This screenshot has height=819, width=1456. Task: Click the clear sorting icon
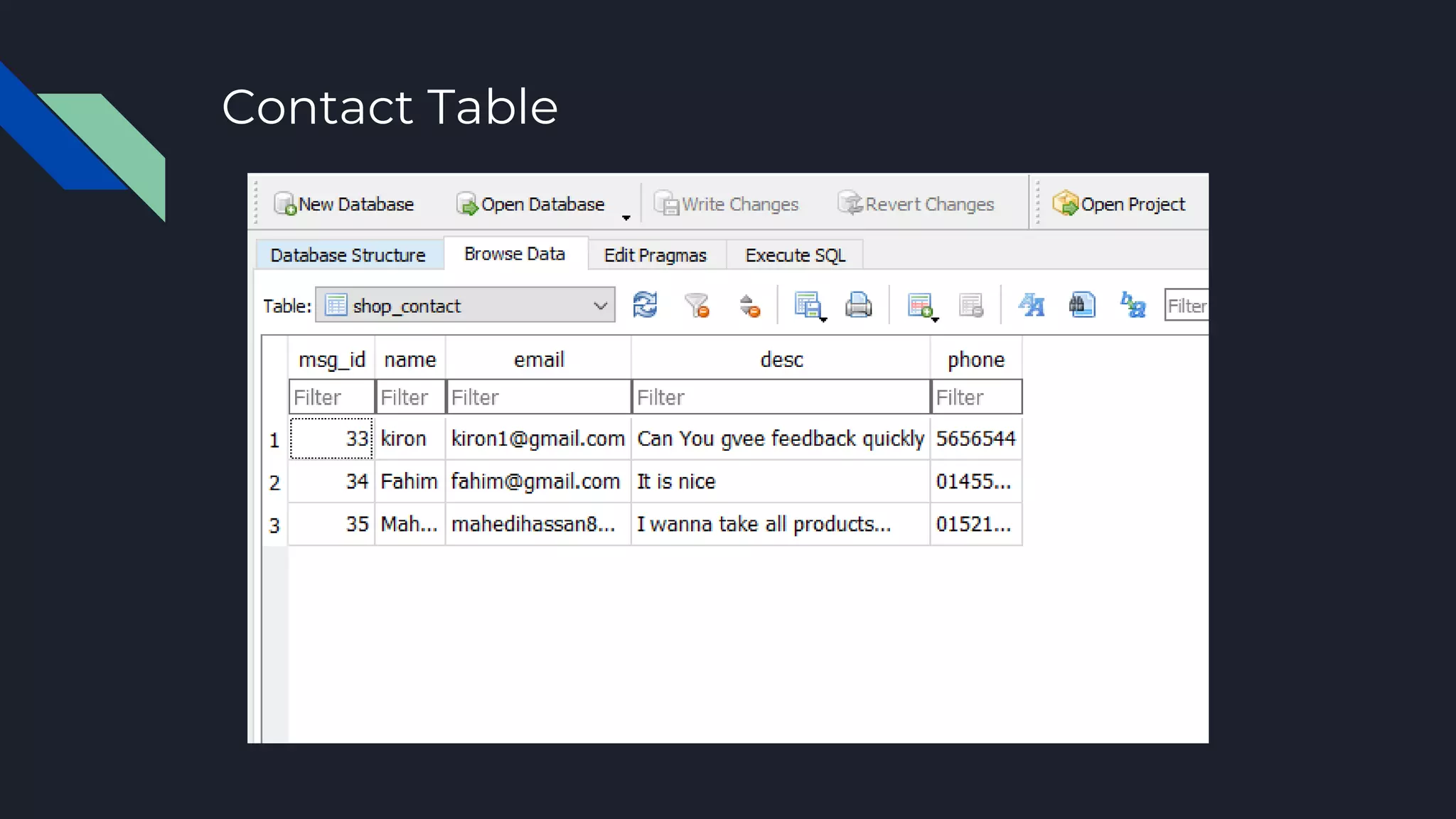(x=749, y=306)
